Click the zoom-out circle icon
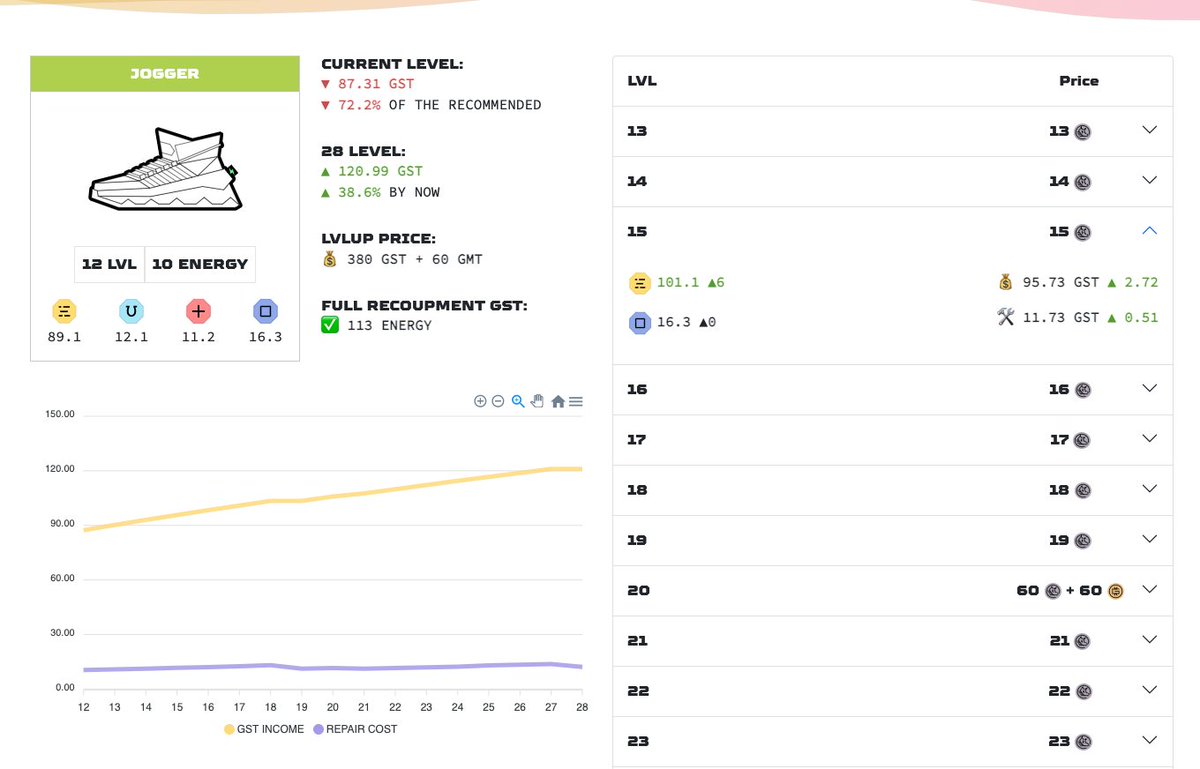Image resolution: width=1200 pixels, height=769 pixels. point(499,400)
